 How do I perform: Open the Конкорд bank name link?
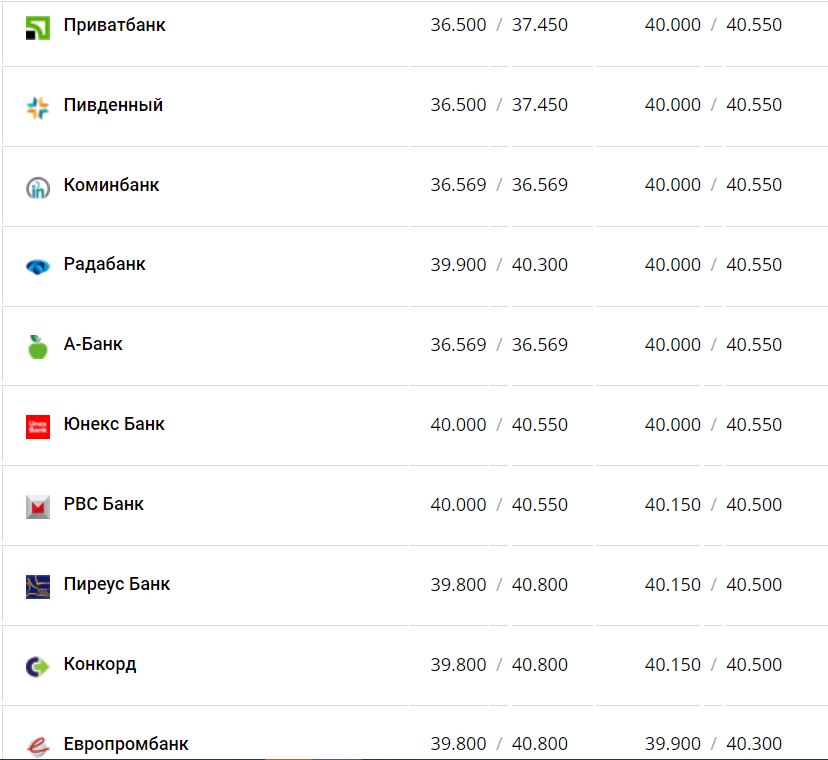coord(99,664)
